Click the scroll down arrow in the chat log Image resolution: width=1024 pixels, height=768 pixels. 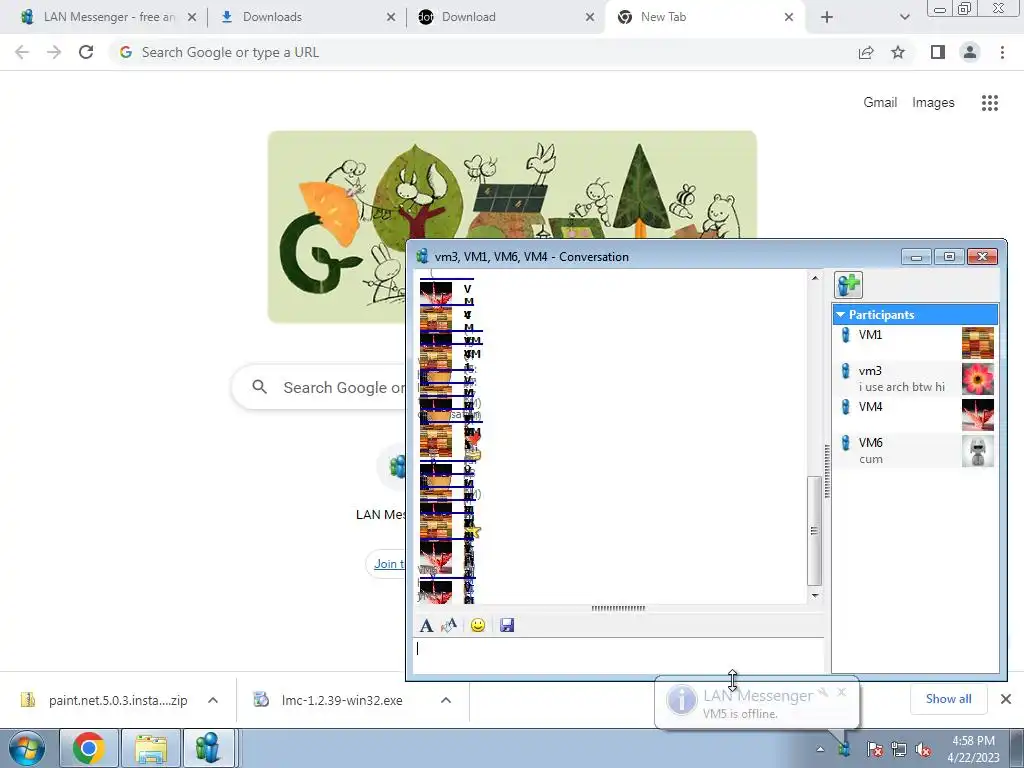point(814,596)
